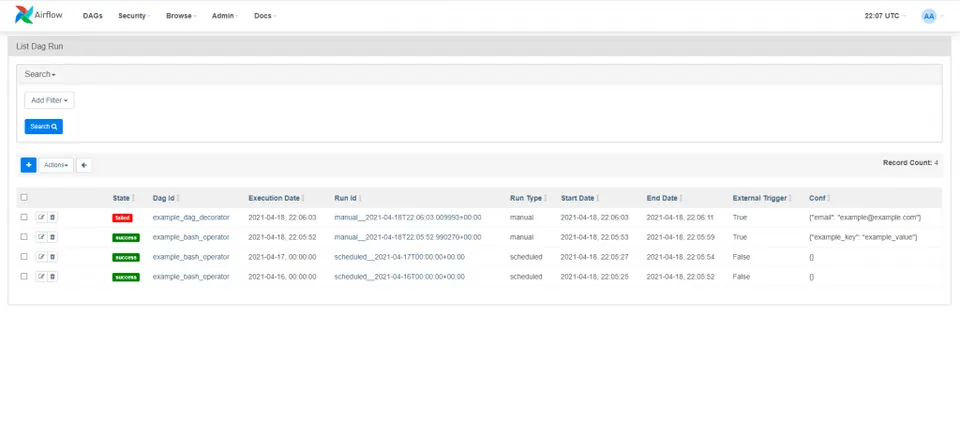Viewport: 960px width, 436px height.
Task: Select checkbox for scheduled 2021-04-17 run
Action: pos(24,256)
